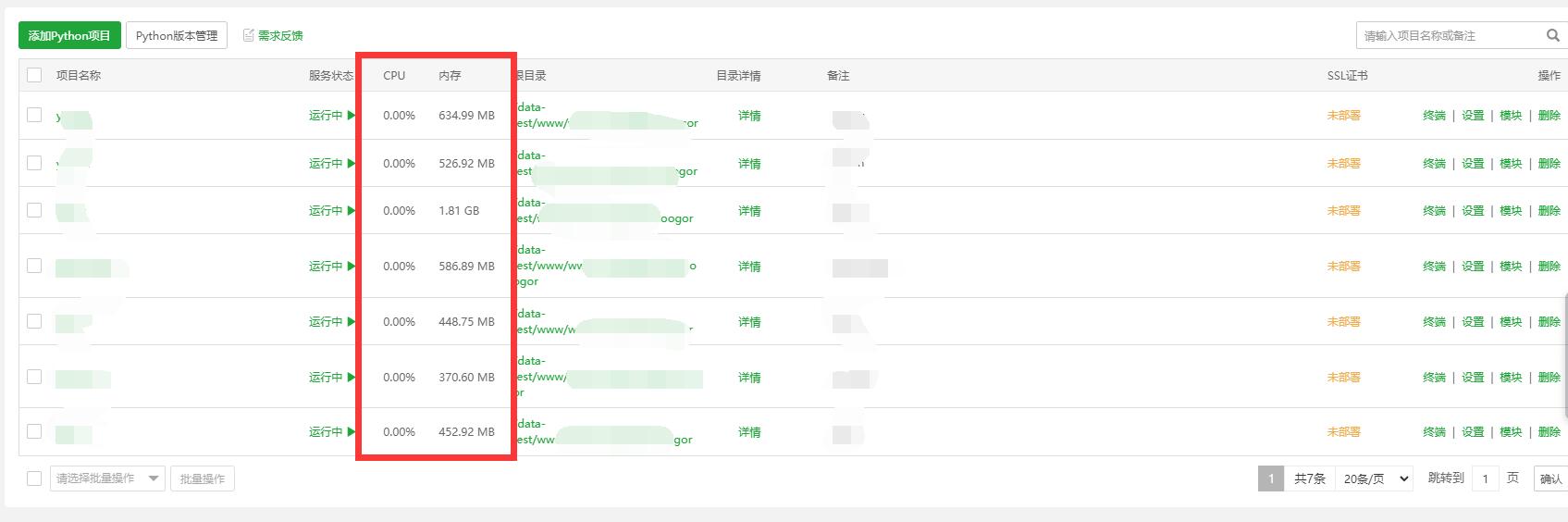Click the search magnifier icon
The image size is (1568, 522).
coord(1552,35)
